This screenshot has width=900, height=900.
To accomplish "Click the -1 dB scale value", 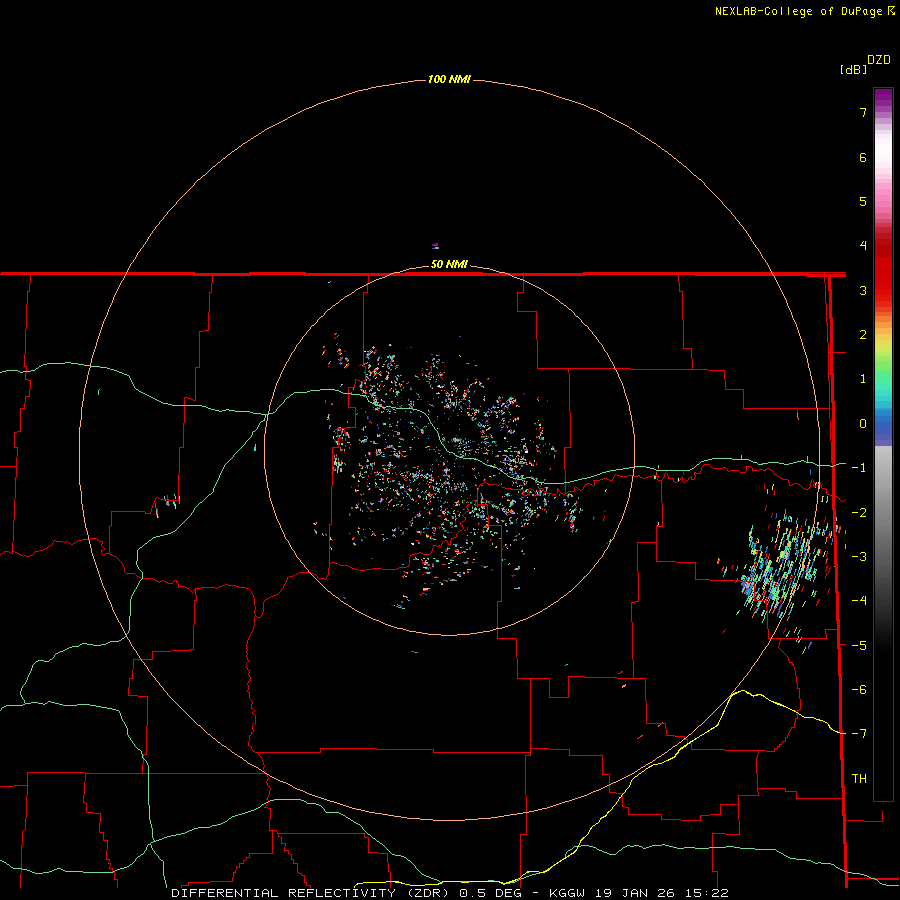I will coord(859,468).
